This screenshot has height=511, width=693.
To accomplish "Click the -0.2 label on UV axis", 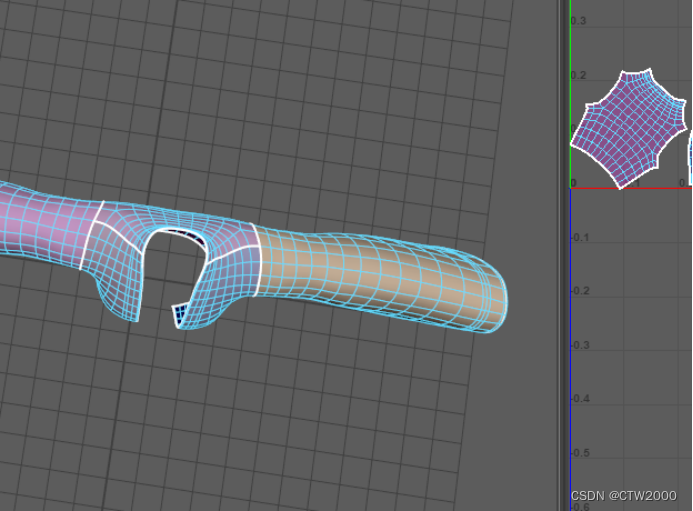I will click(x=580, y=291).
